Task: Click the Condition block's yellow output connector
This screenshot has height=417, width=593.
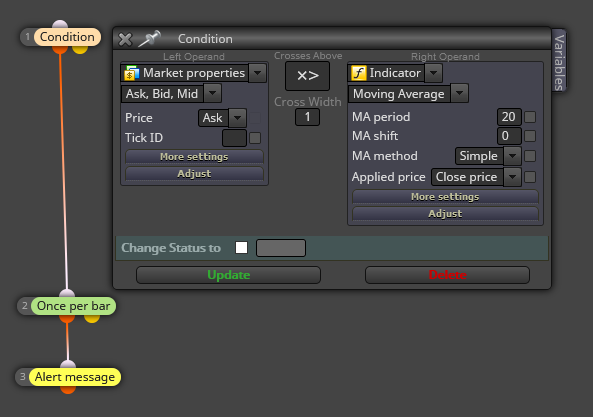Action: click(x=80, y=50)
